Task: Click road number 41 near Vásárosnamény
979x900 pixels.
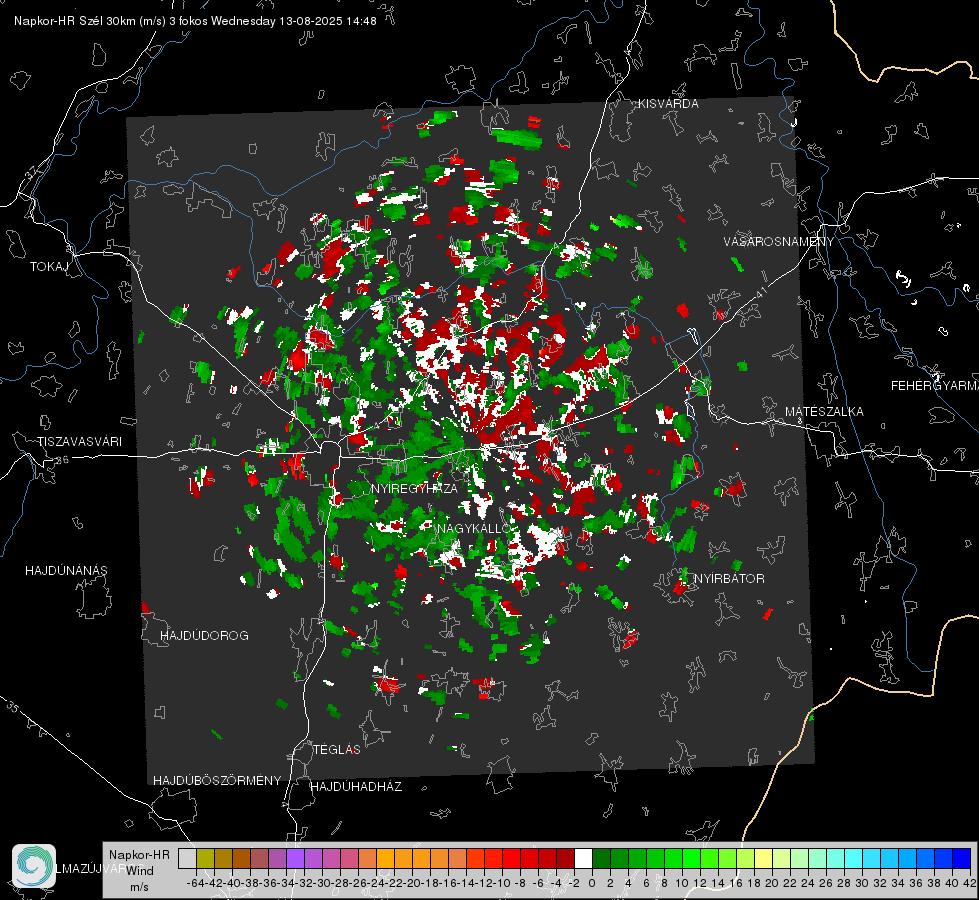Action: click(760, 292)
